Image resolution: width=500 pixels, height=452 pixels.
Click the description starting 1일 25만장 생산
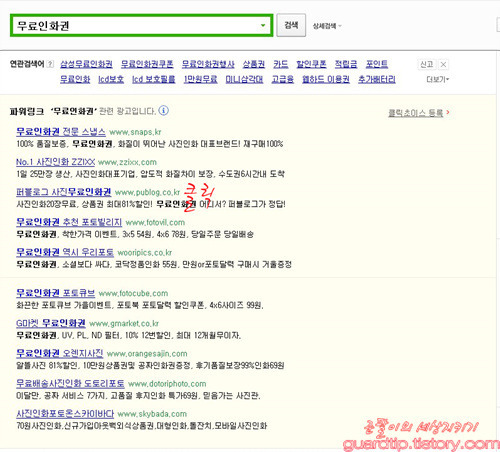pos(150,174)
